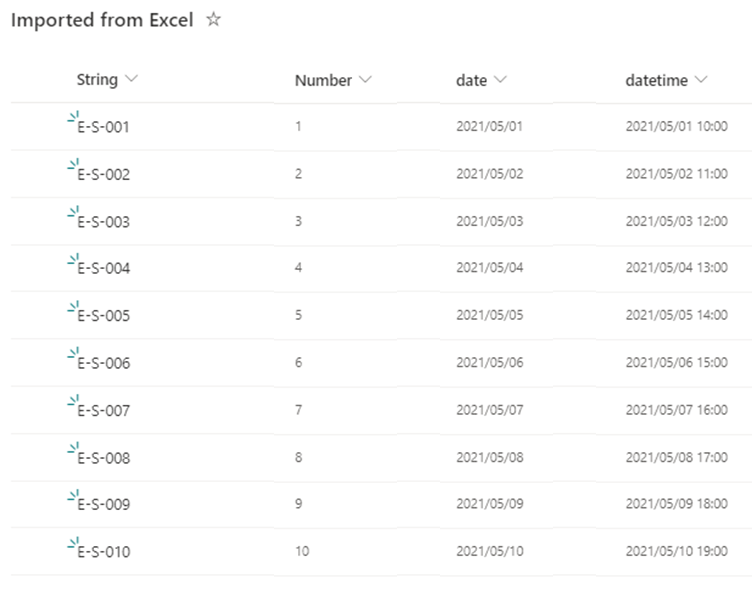Expand the datetime column header menu
The width and height of the screenshot is (752, 596).
pos(700,80)
